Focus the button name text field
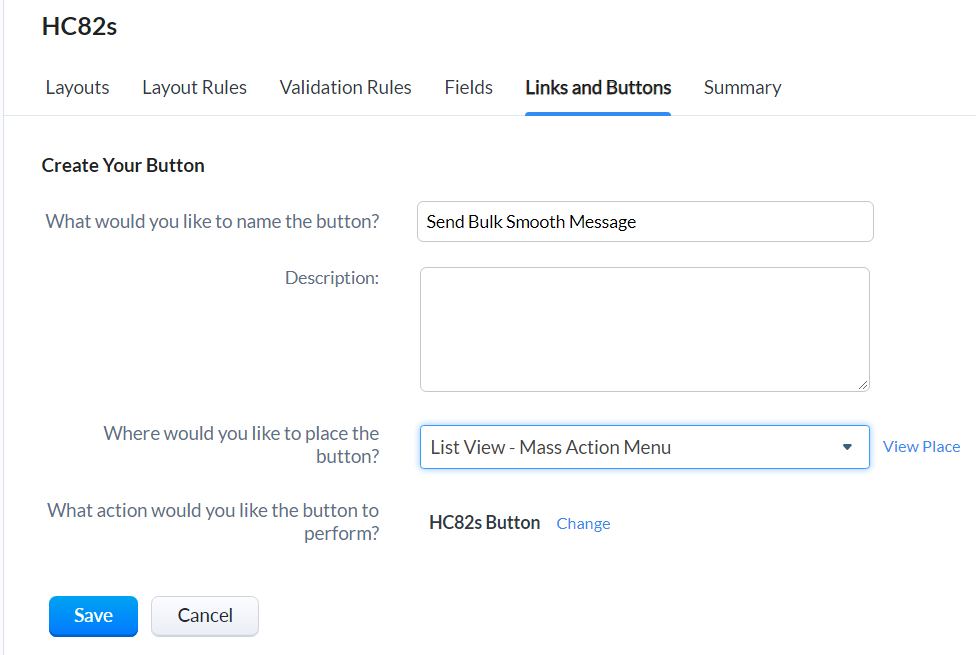 tap(645, 222)
